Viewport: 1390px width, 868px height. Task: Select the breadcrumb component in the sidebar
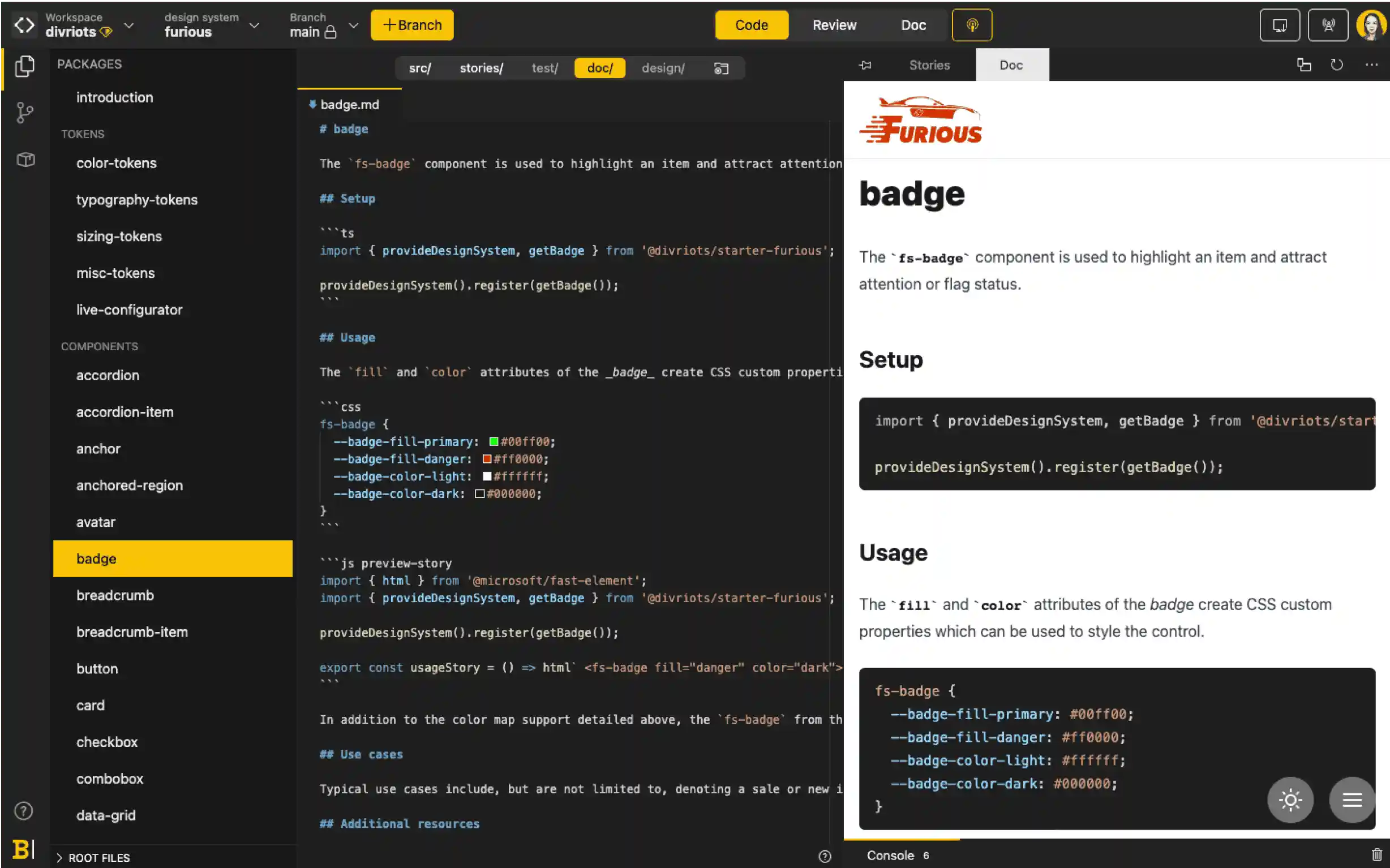(x=115, y=595)
